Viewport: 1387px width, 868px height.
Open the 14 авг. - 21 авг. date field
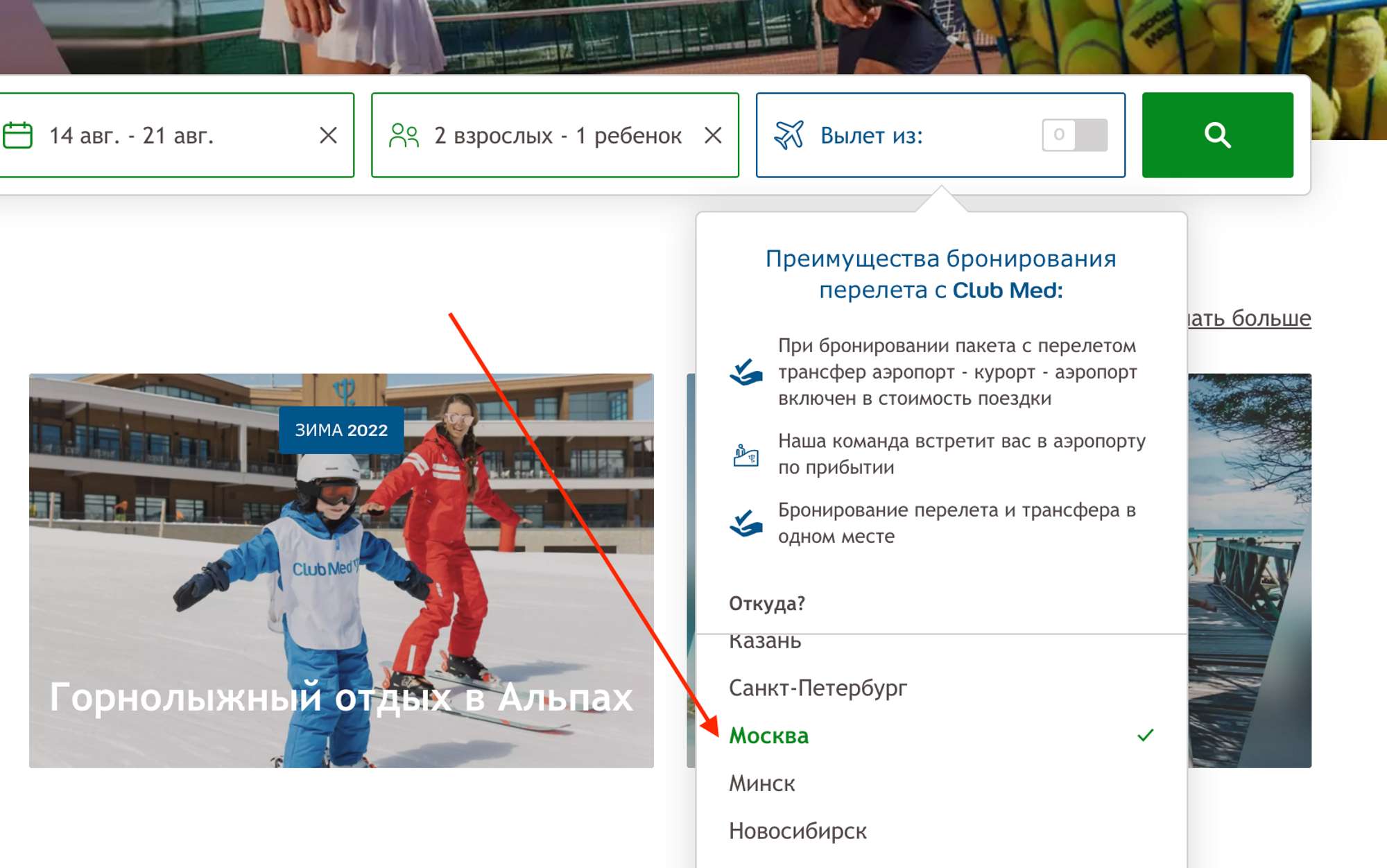pyautogui.click(x=175, y=135)
